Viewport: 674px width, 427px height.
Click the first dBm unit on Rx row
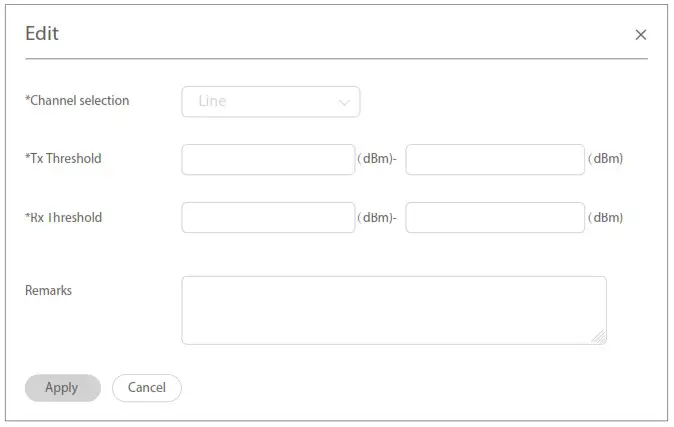(376, 218)
